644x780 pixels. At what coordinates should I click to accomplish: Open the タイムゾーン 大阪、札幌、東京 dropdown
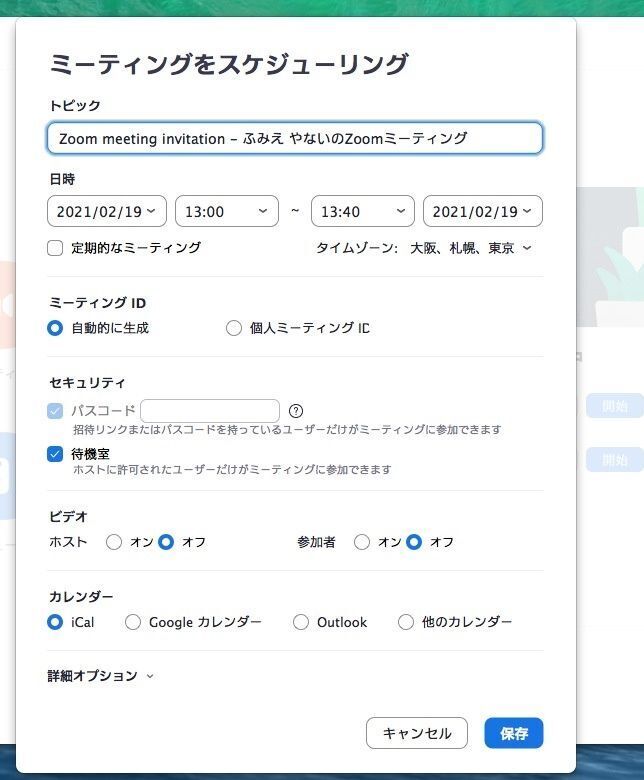471,248
